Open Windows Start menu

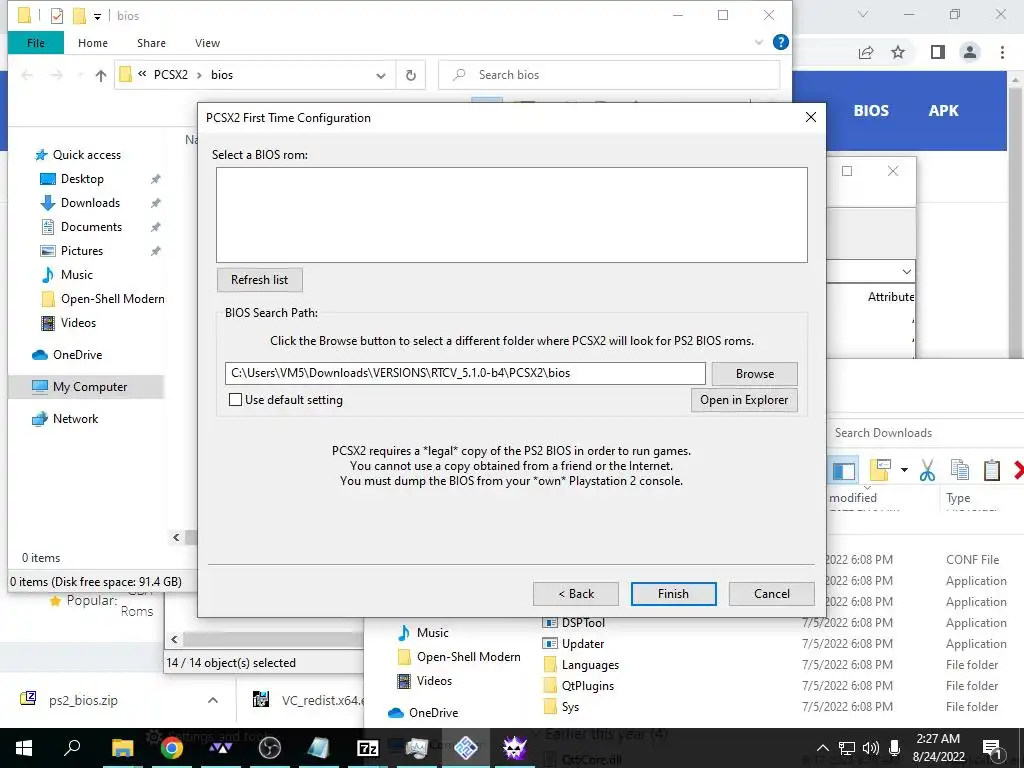click(x=24, y=748)
